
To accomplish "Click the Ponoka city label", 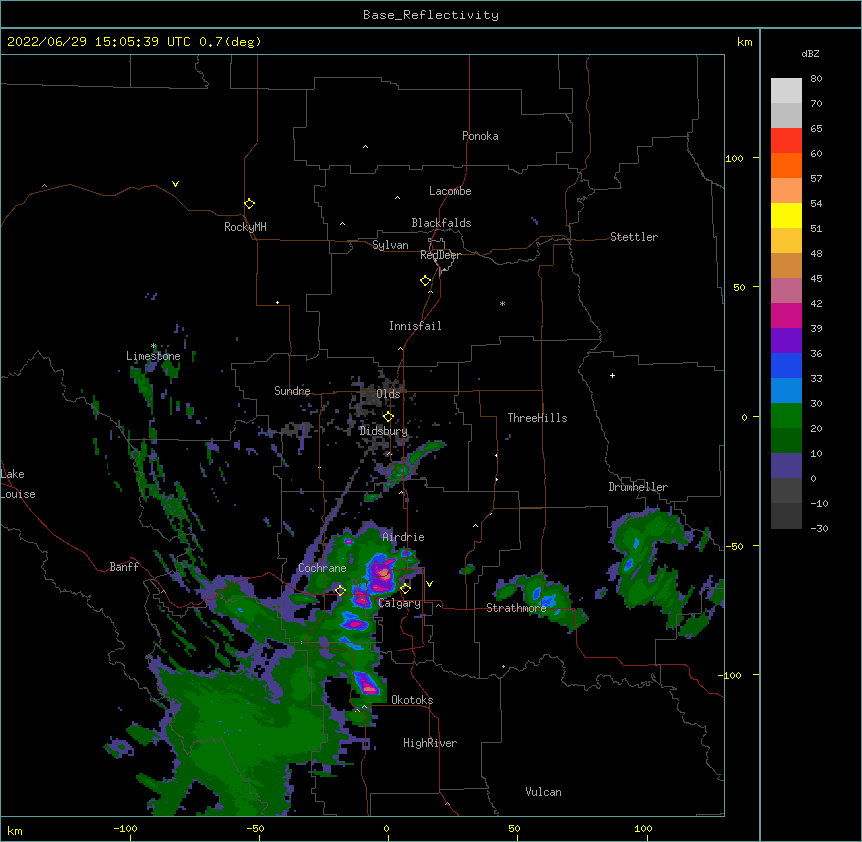I will click(x=480, y=136).
